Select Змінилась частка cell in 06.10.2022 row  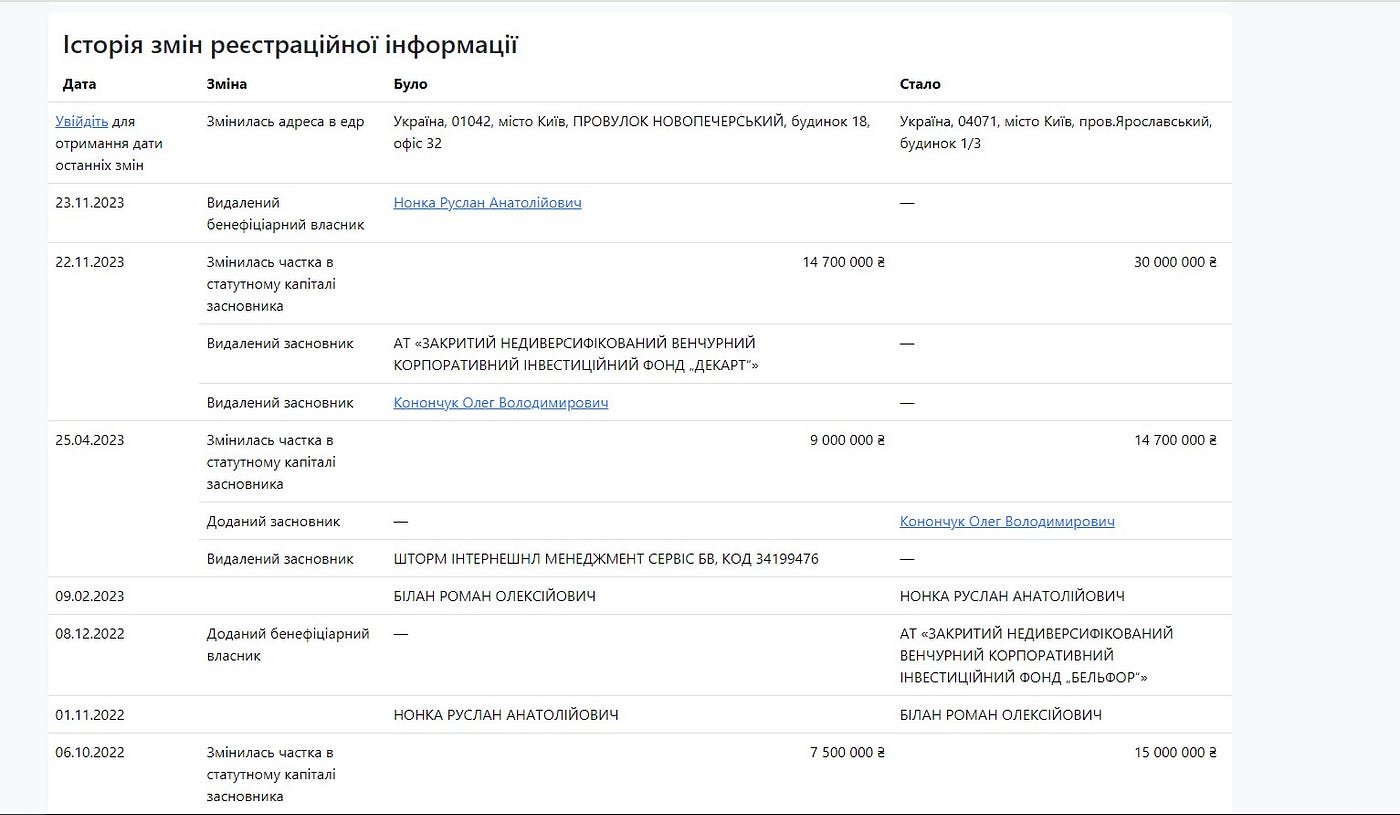[x=271, y=774]
